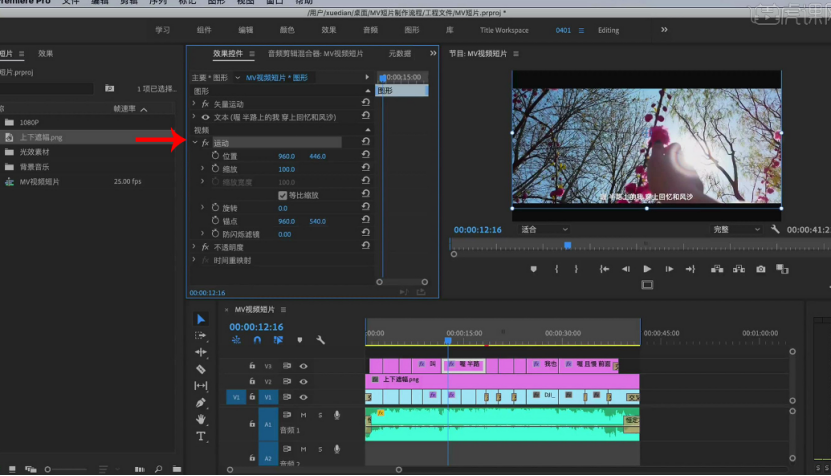This screenshot has width=831, height=476.
Task: Click the Export Frame camera icon
Action: (761, 269)
